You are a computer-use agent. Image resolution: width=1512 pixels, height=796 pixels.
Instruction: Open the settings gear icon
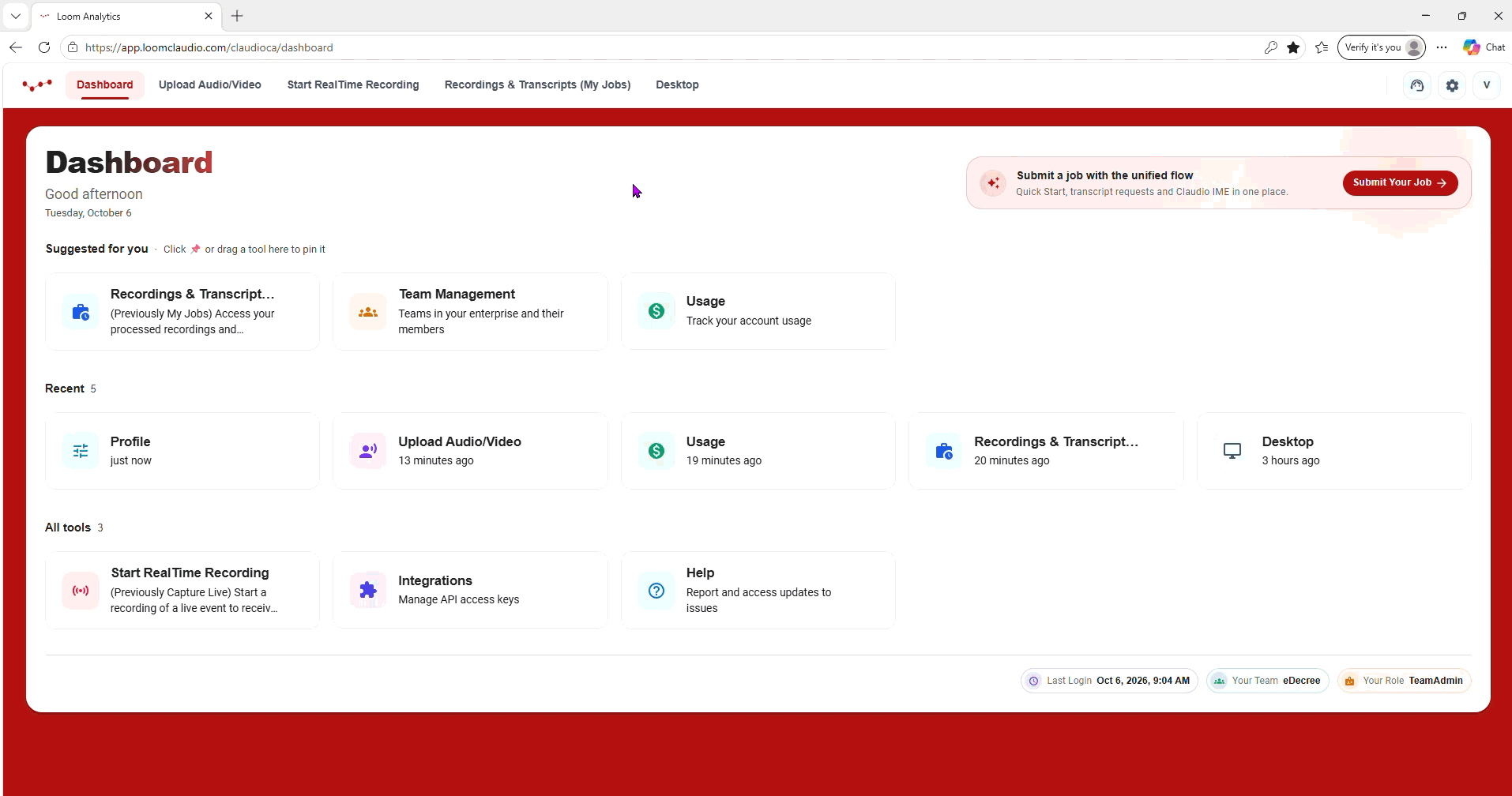point(1452,85)
